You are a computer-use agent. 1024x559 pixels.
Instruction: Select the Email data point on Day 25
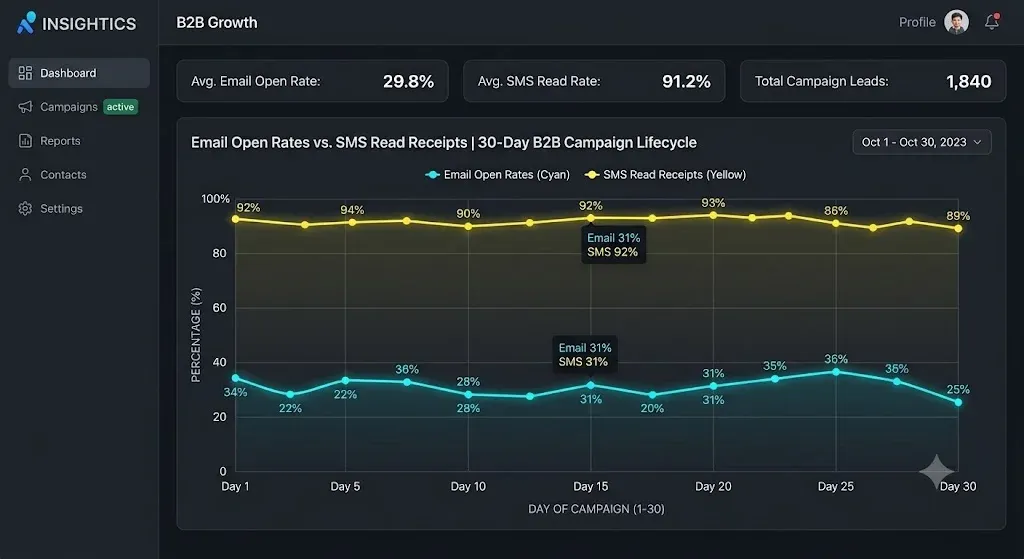(x=836, y=372)
